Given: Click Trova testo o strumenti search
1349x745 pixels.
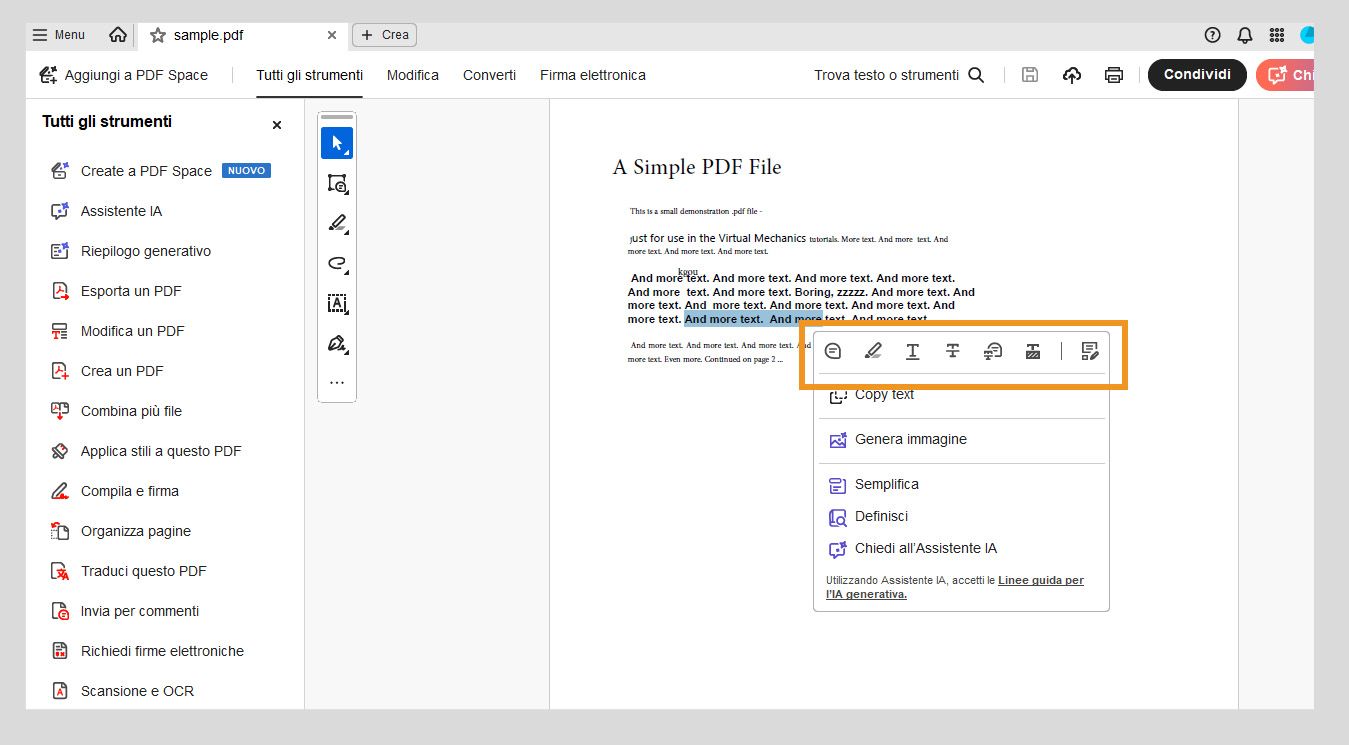Looking at the screenshot, I should 899,75.
